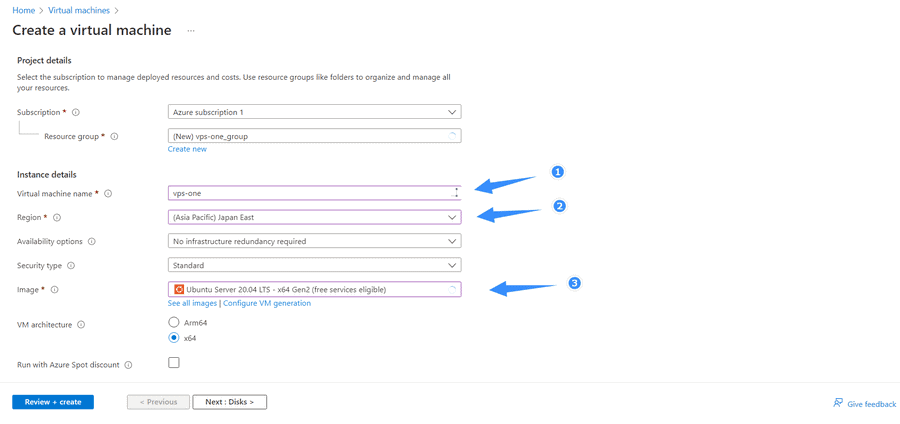Open the Availability options dropdown
Screen dimensions: 900x424
(x=315, y=242)
